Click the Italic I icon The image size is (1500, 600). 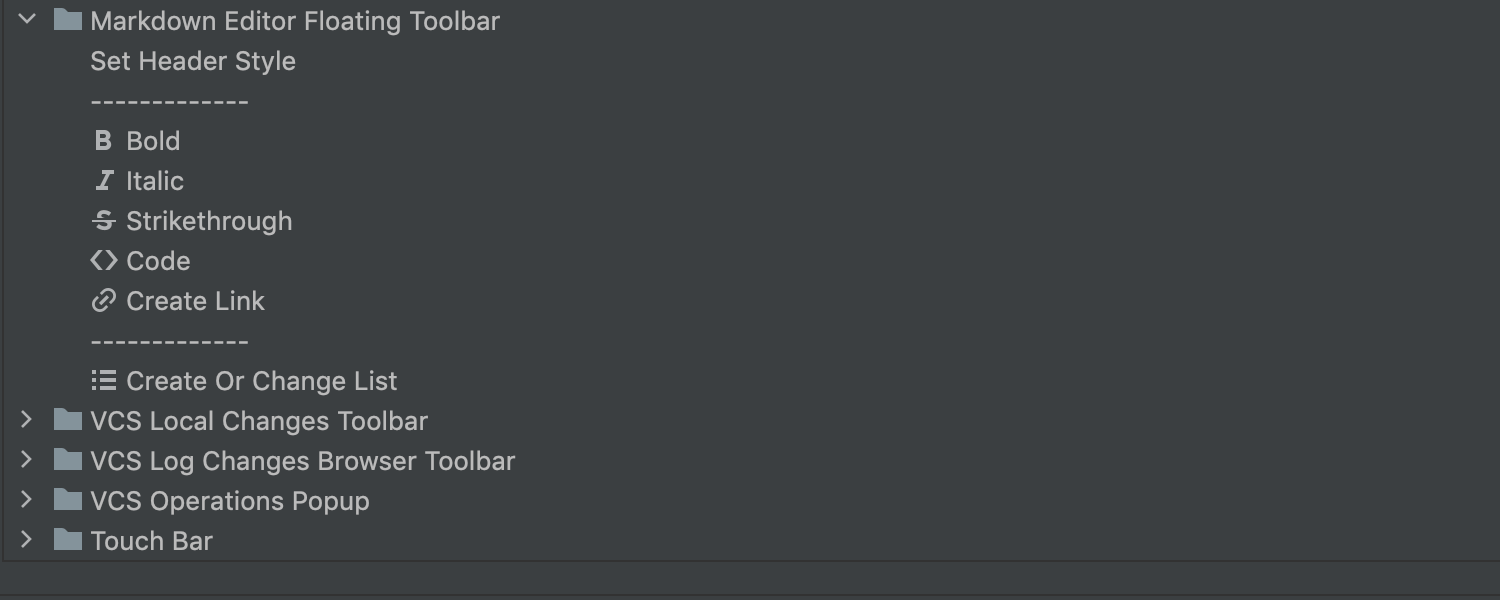[x=104, y=181]
